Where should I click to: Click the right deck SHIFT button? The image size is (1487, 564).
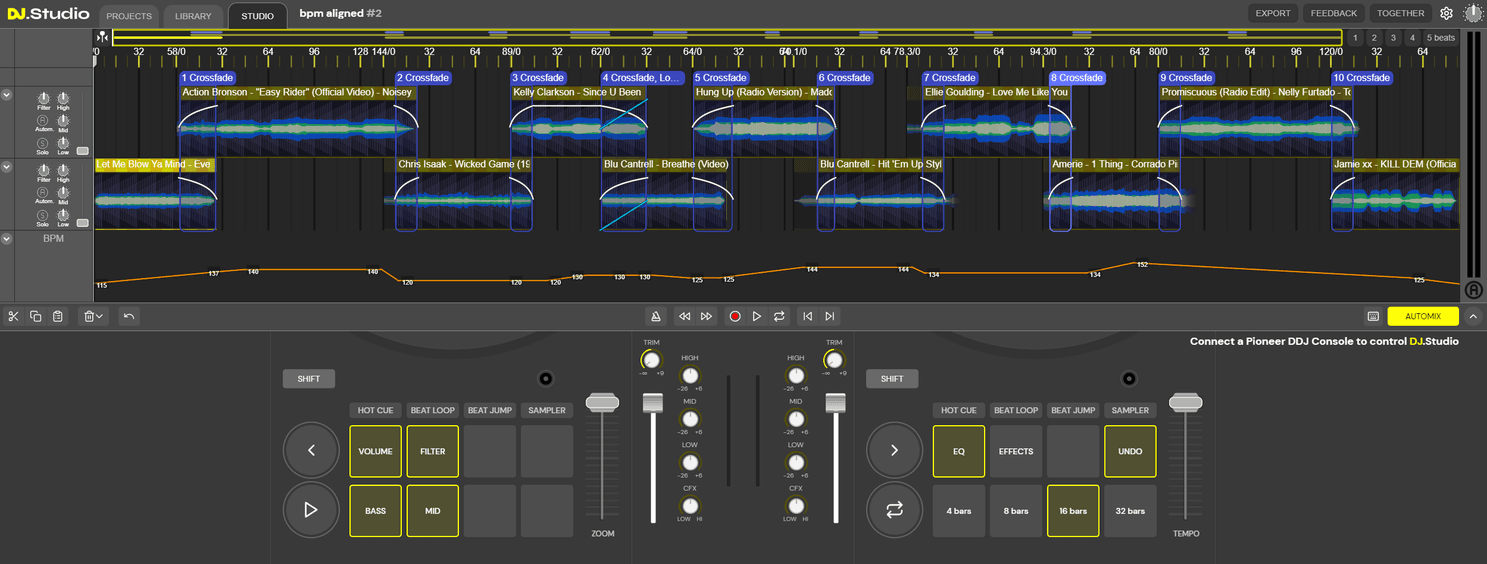[892, 379]
